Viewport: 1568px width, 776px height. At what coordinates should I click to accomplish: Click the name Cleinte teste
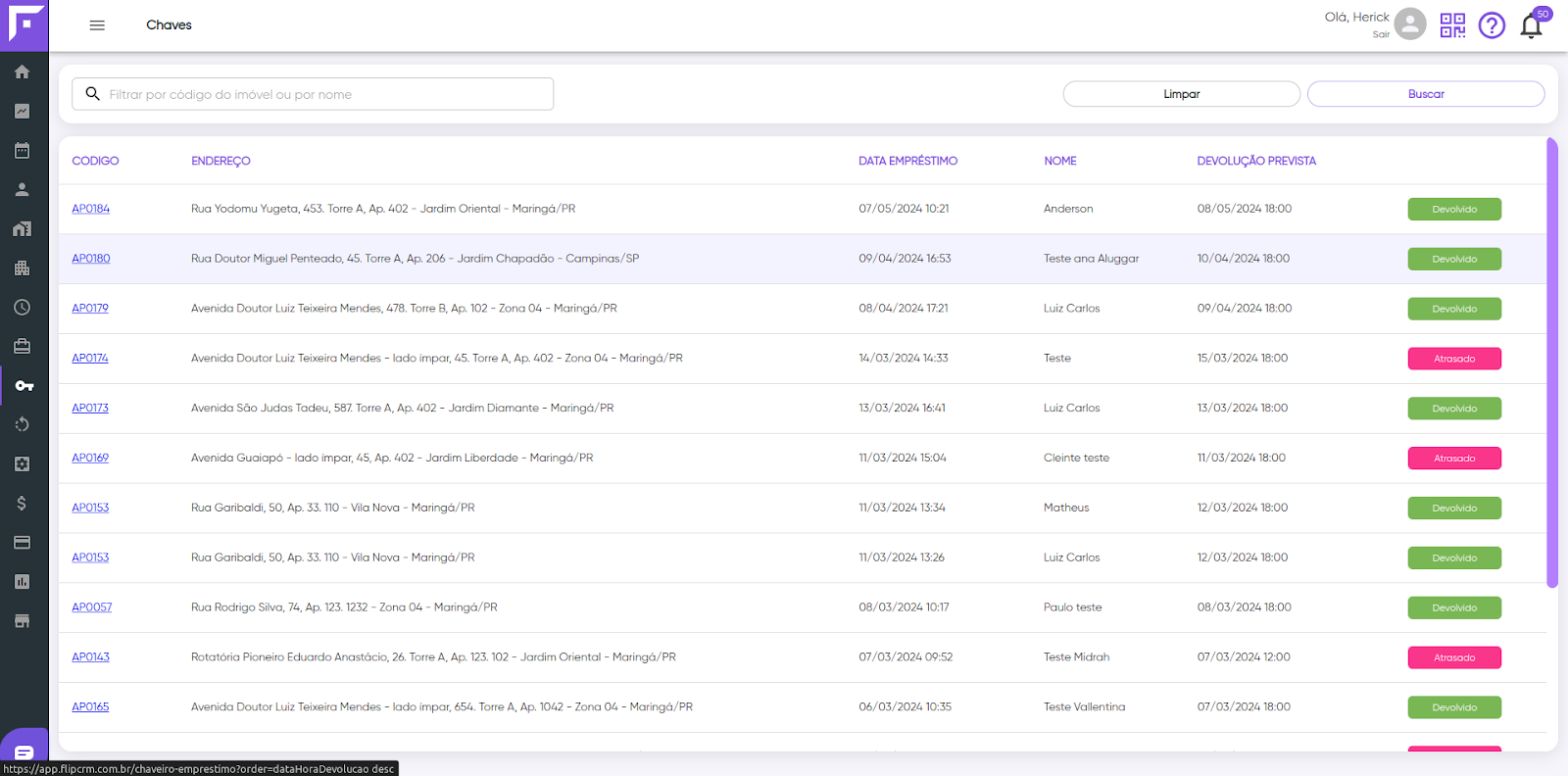1076,458
